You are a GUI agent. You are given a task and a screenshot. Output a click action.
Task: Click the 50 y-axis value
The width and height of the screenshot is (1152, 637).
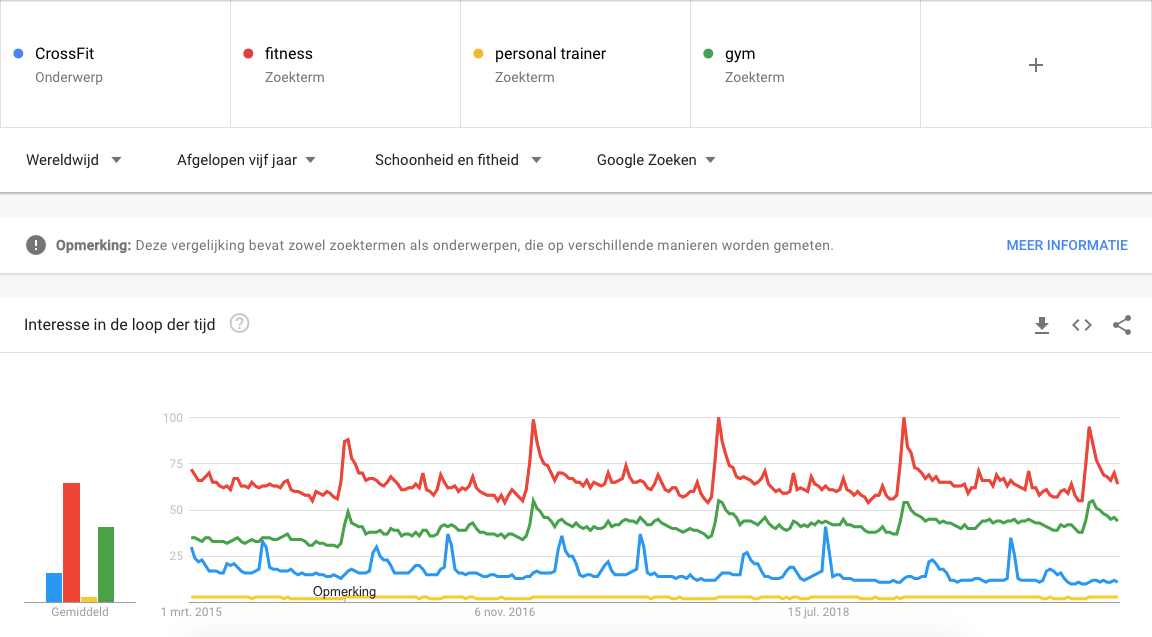(x=176, y=510)
